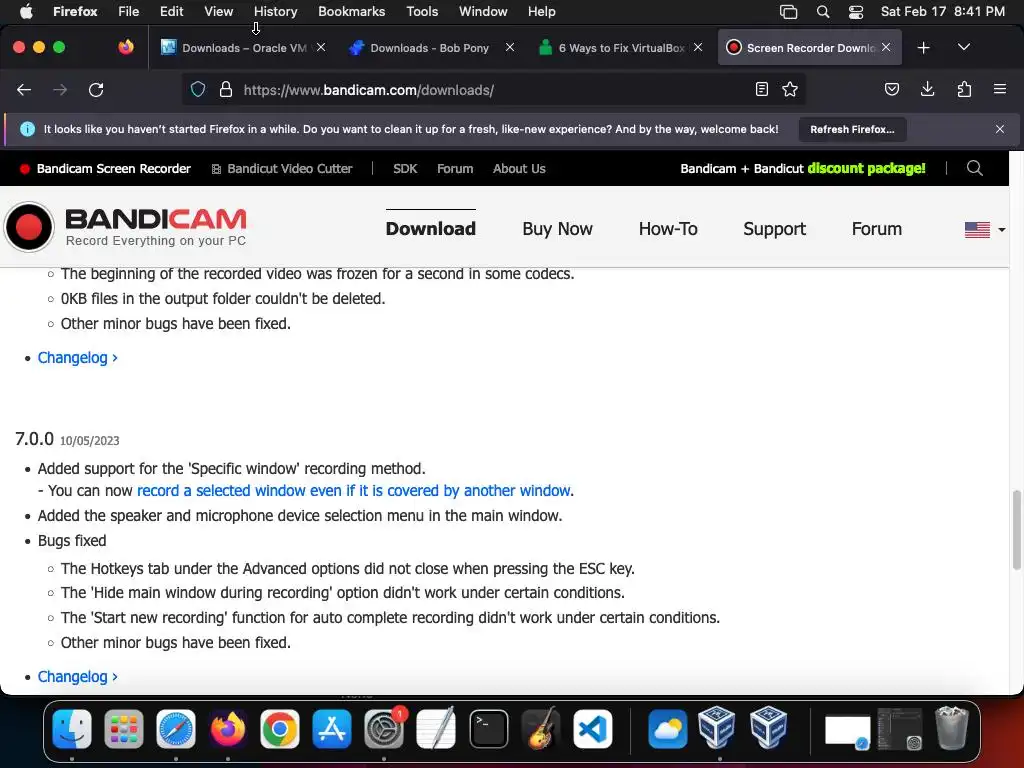Open Control Center in menu bar
This screenshot has width=1024, height=768.
point(856,11)
